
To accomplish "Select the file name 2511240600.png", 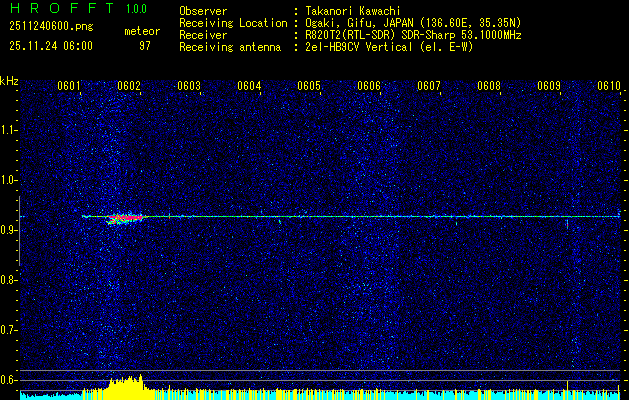I will pyautogui.click(x=51, y=27).
